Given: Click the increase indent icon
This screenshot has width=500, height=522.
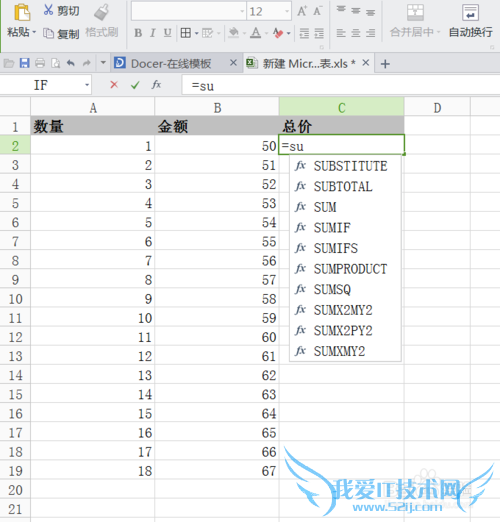Looking at the screenshot, I should [x=319, y=33].
